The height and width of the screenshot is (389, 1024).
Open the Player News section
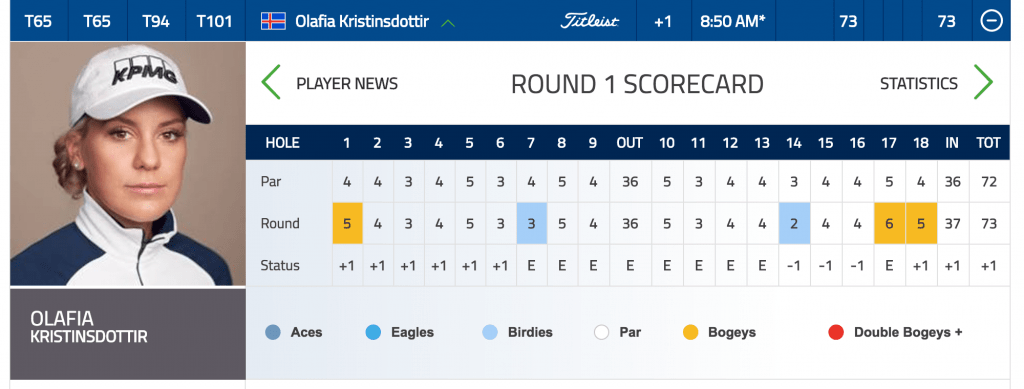(347, 84)
